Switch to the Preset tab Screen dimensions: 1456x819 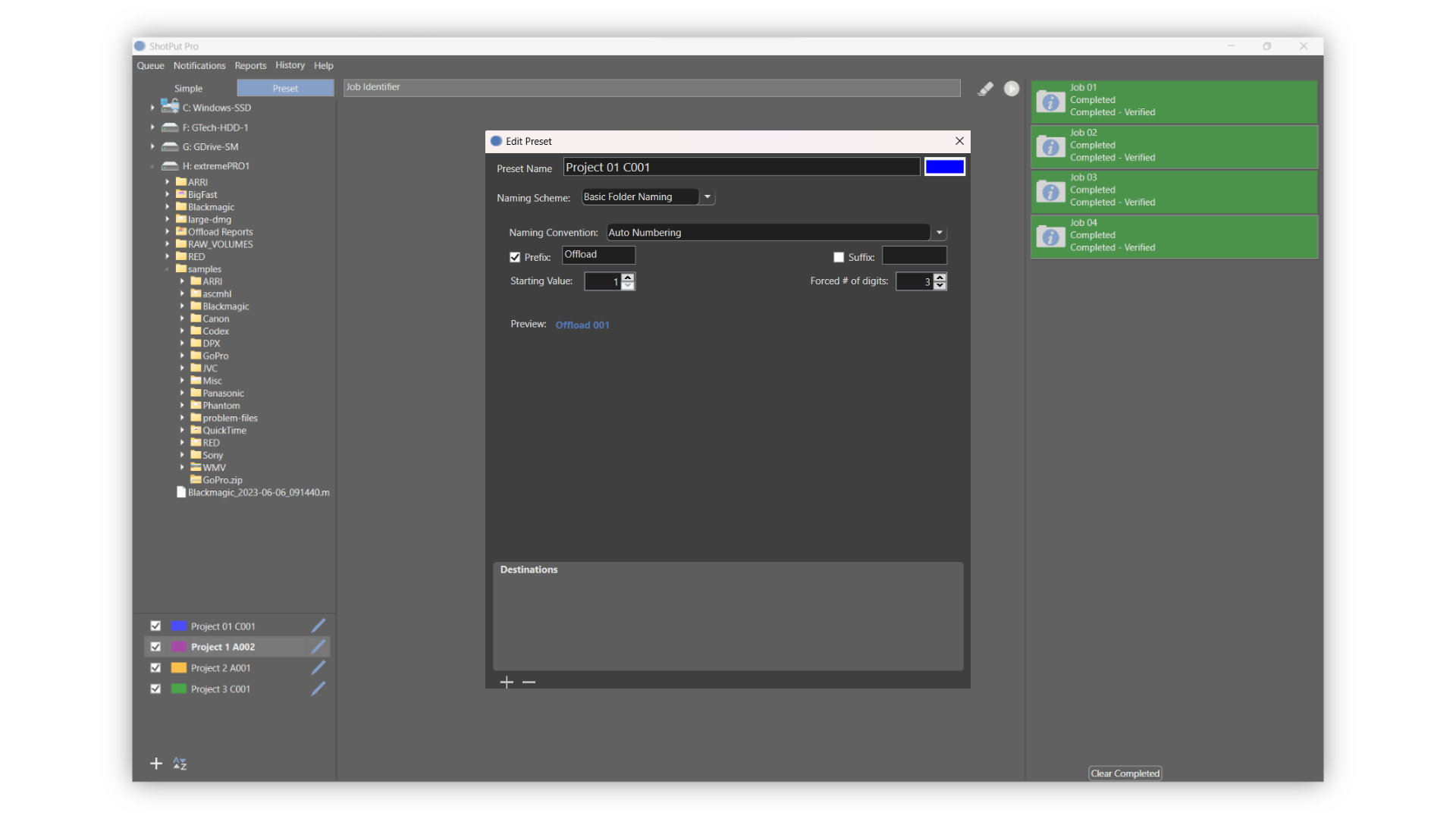click(x=285, y=89)
